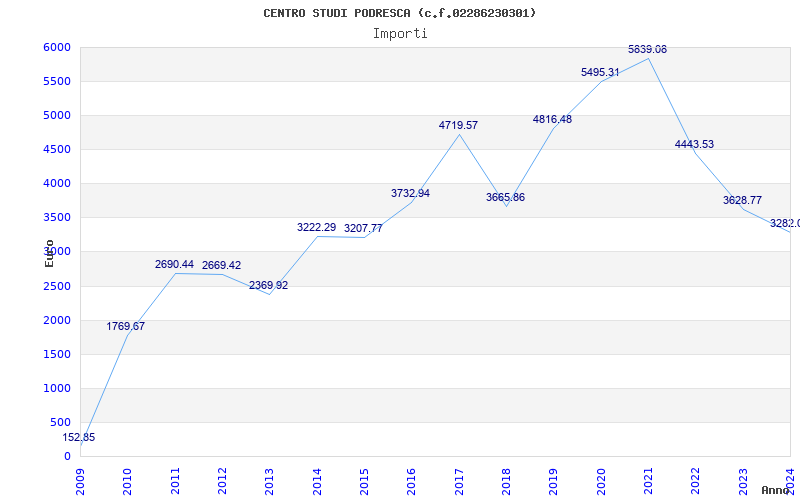Click the 2024 value label starting 3282

click(785, 223)
